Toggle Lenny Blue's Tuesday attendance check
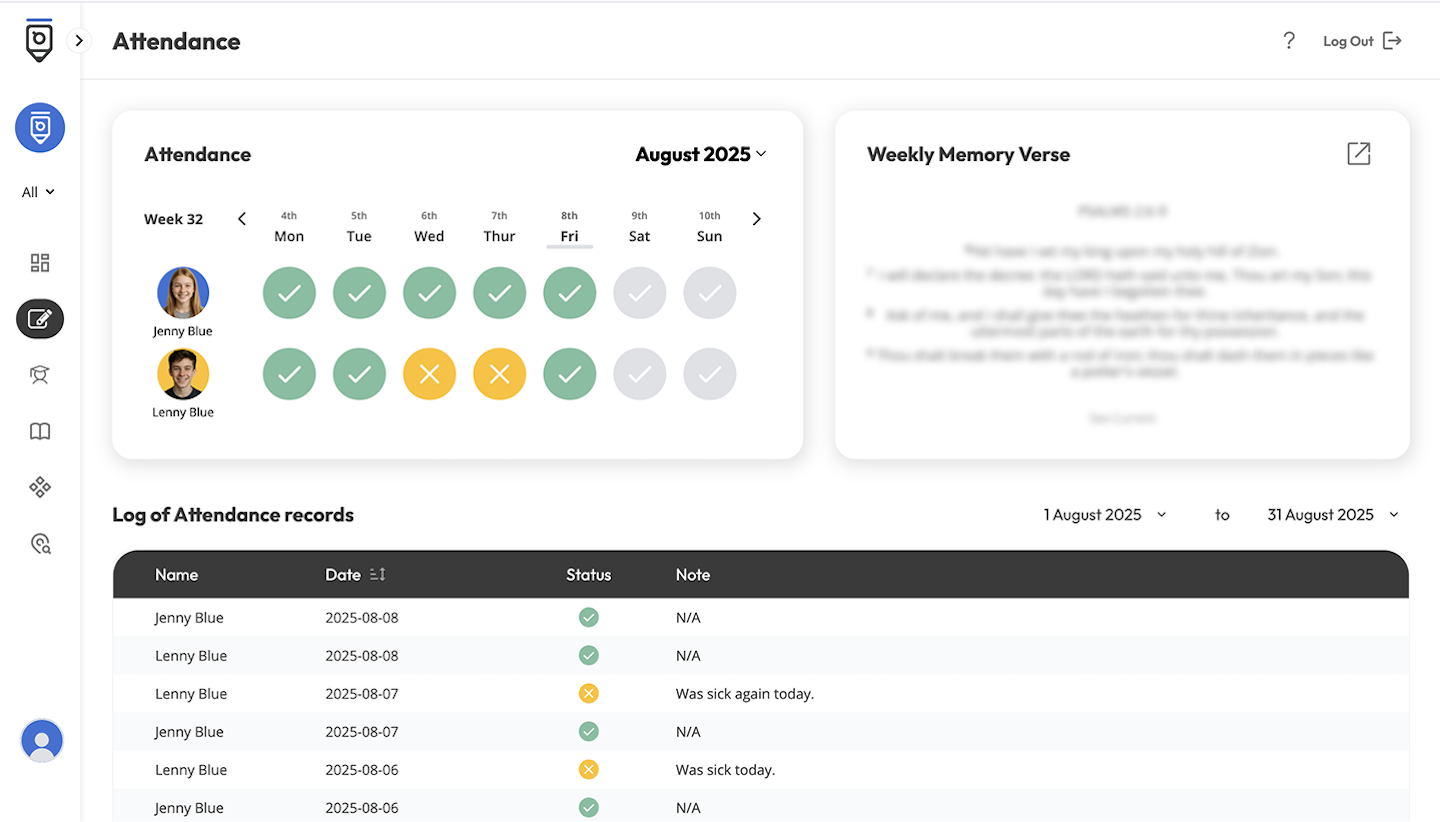1440x822 pixels. pos(359,374)
